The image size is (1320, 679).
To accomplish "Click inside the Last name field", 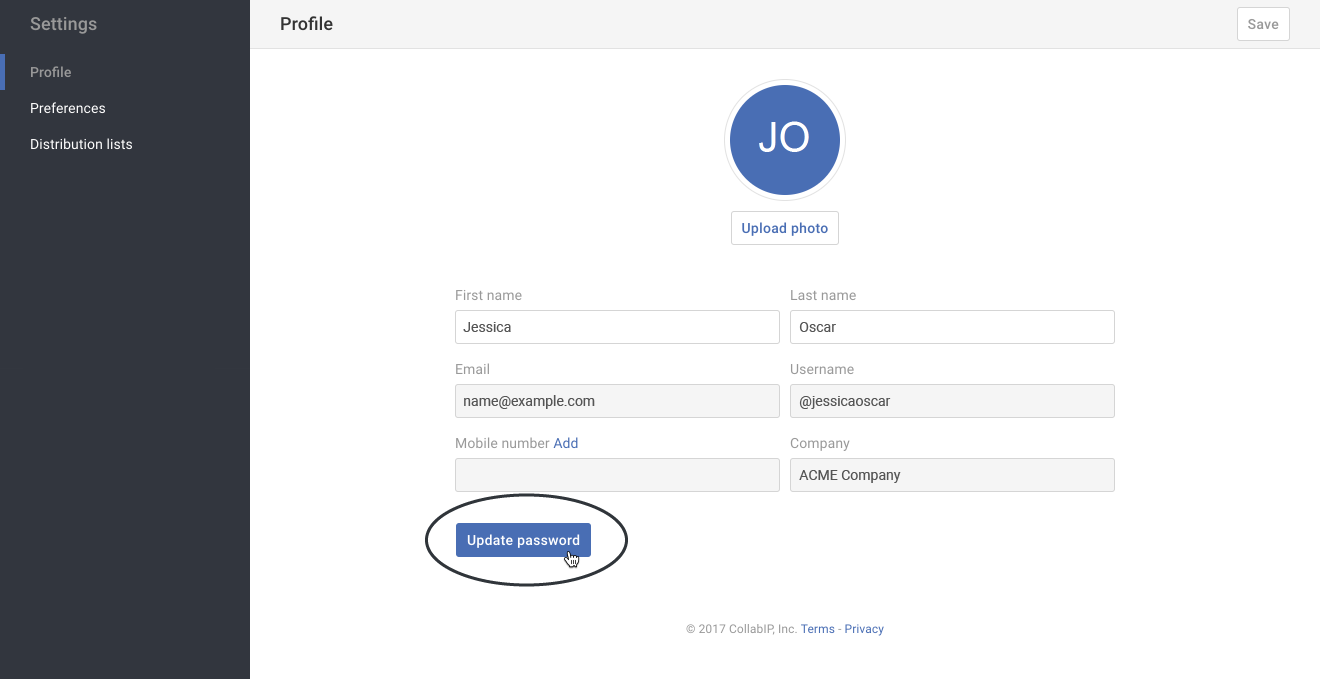I will [951, 327].
